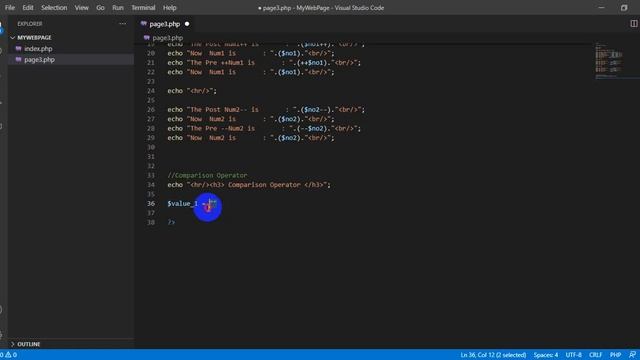The image size is (640, 360).
Task: Click the //Comparison Operator comment line
Action: pyautogui.click(x=207, y=176)
